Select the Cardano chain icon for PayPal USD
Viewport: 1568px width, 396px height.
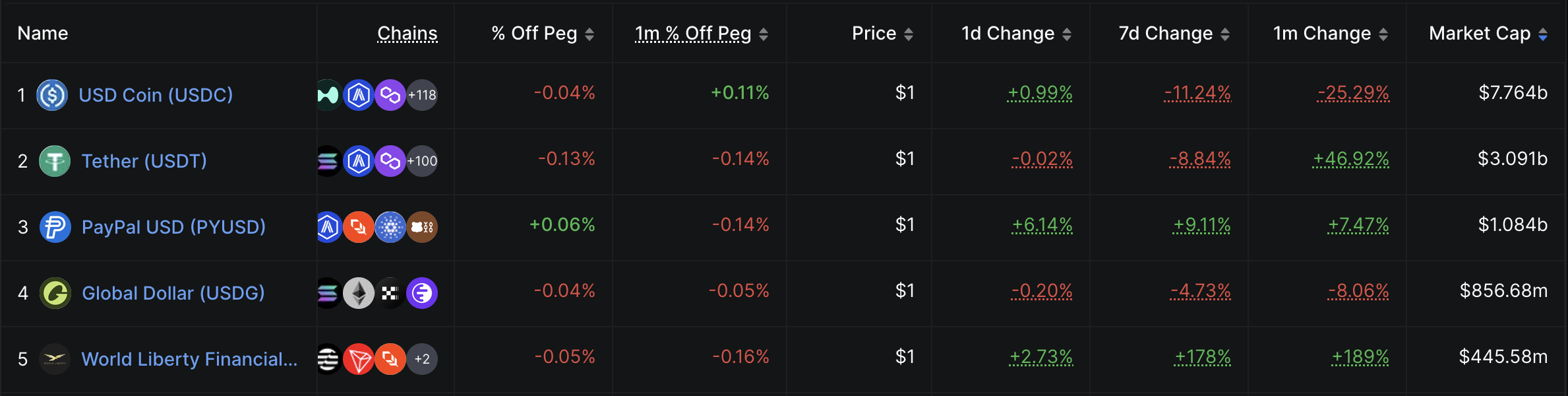[x=390, y=226]
